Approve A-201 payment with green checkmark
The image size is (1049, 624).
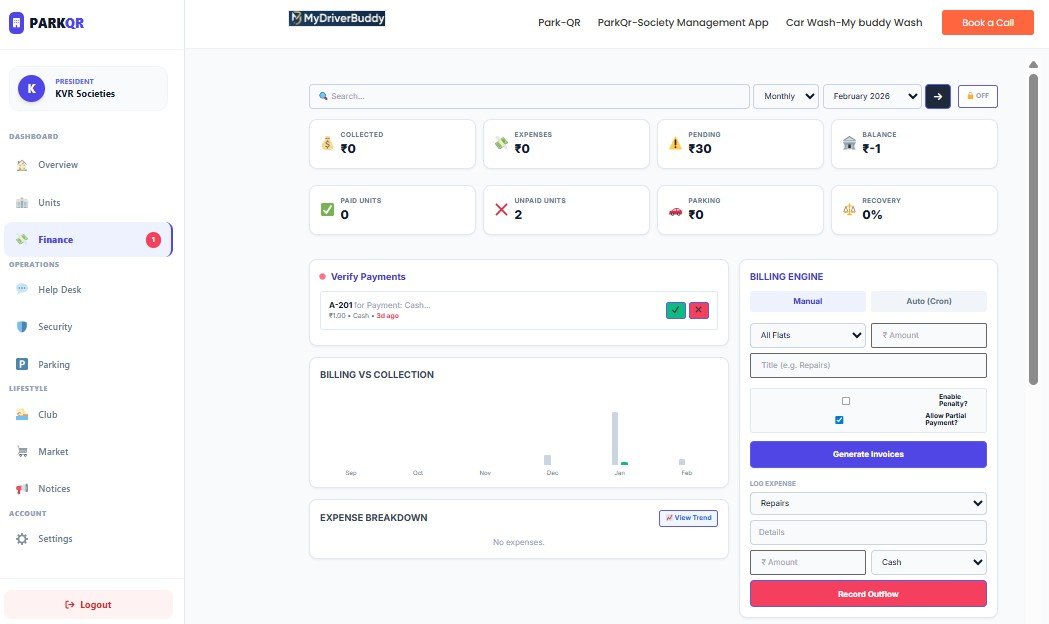pos(676,310)
